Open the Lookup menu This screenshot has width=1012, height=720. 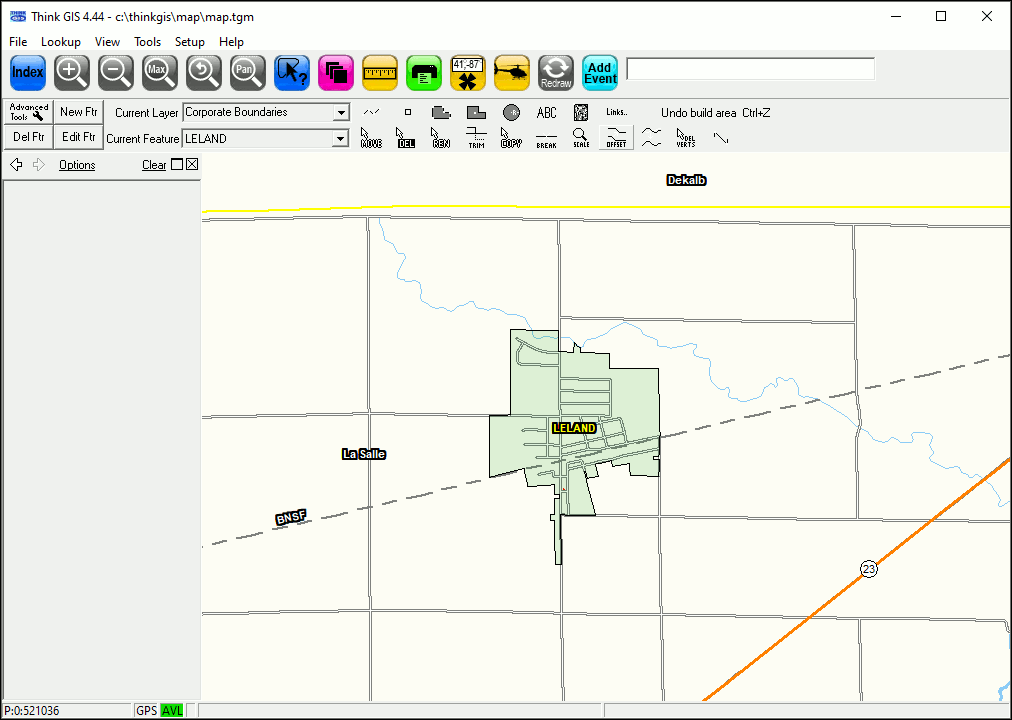(60, 42)
